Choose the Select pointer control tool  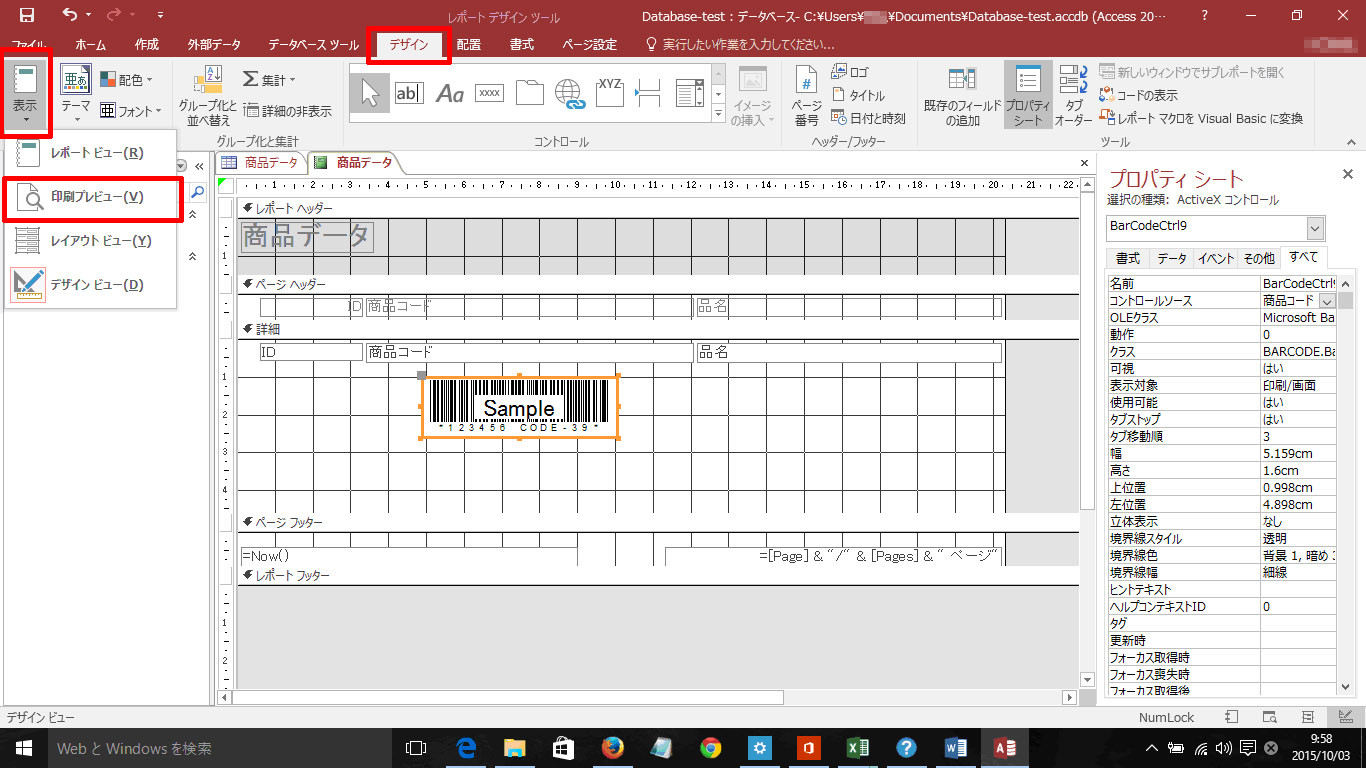click(x=370, y=93)
